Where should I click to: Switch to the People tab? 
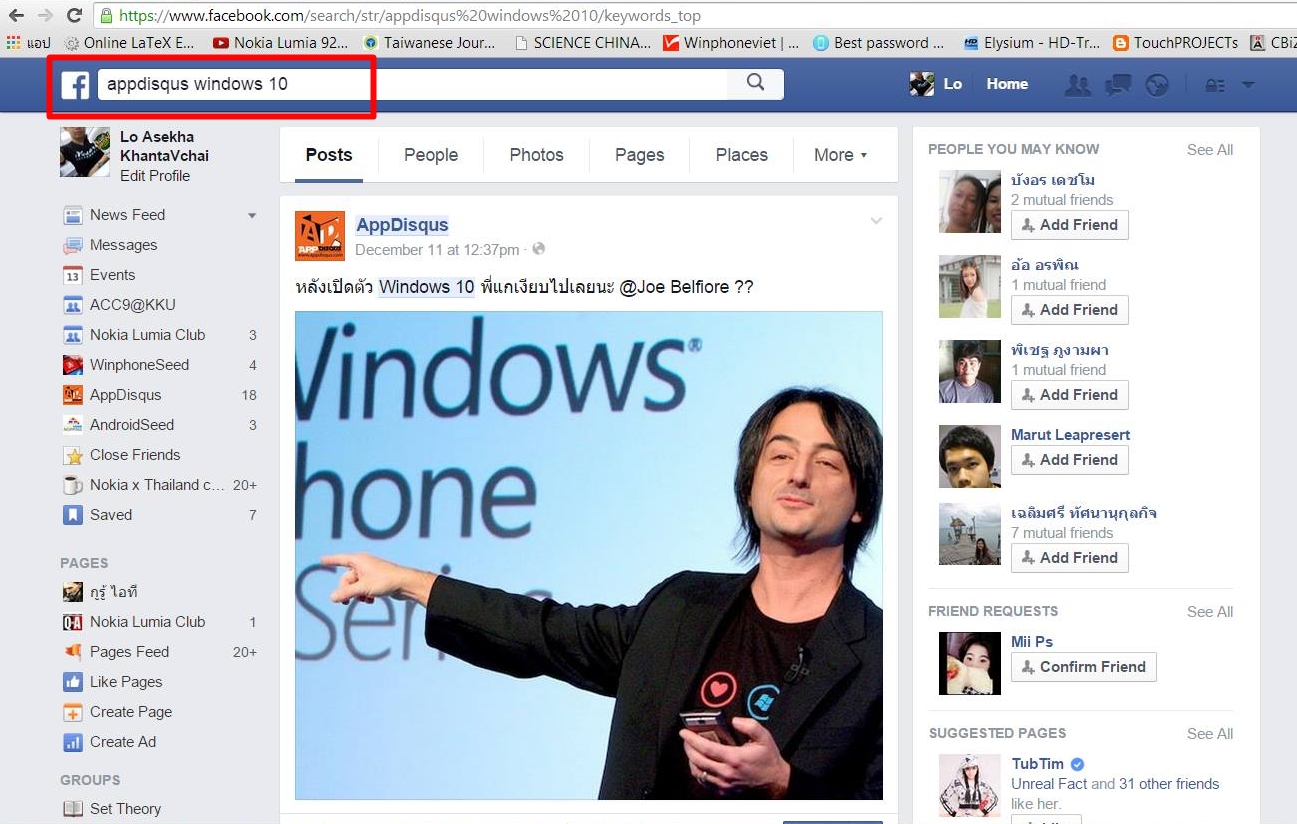pyautogui.click(x=431, y=155)
